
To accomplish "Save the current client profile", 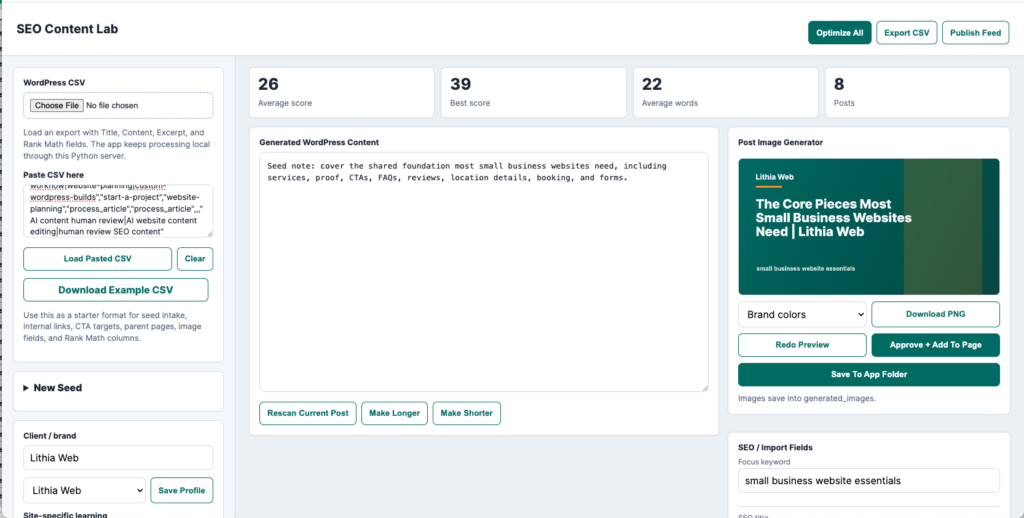I will 182,491.
